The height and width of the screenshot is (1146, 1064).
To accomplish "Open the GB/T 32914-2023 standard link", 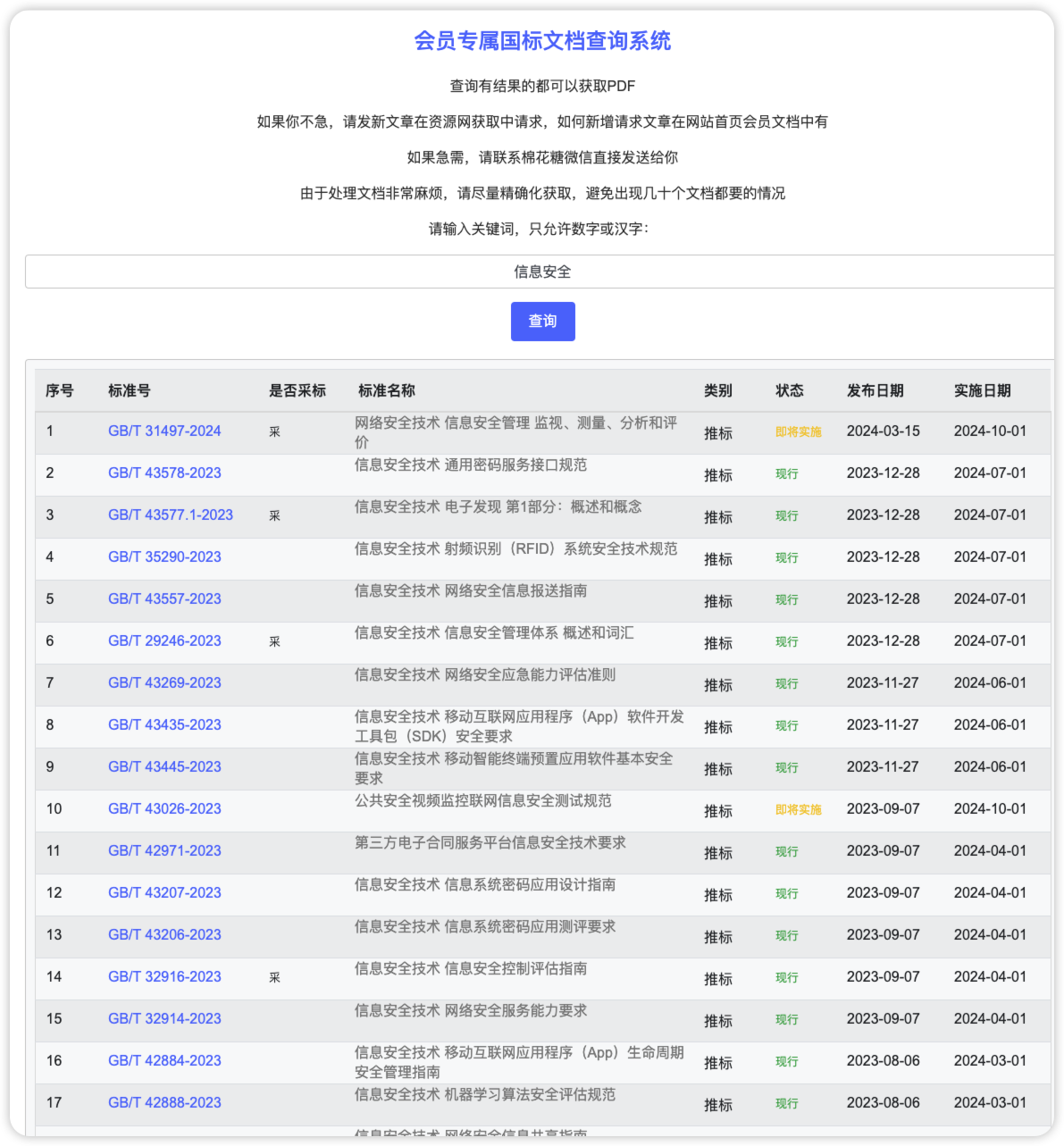I will pos(164,1018).
